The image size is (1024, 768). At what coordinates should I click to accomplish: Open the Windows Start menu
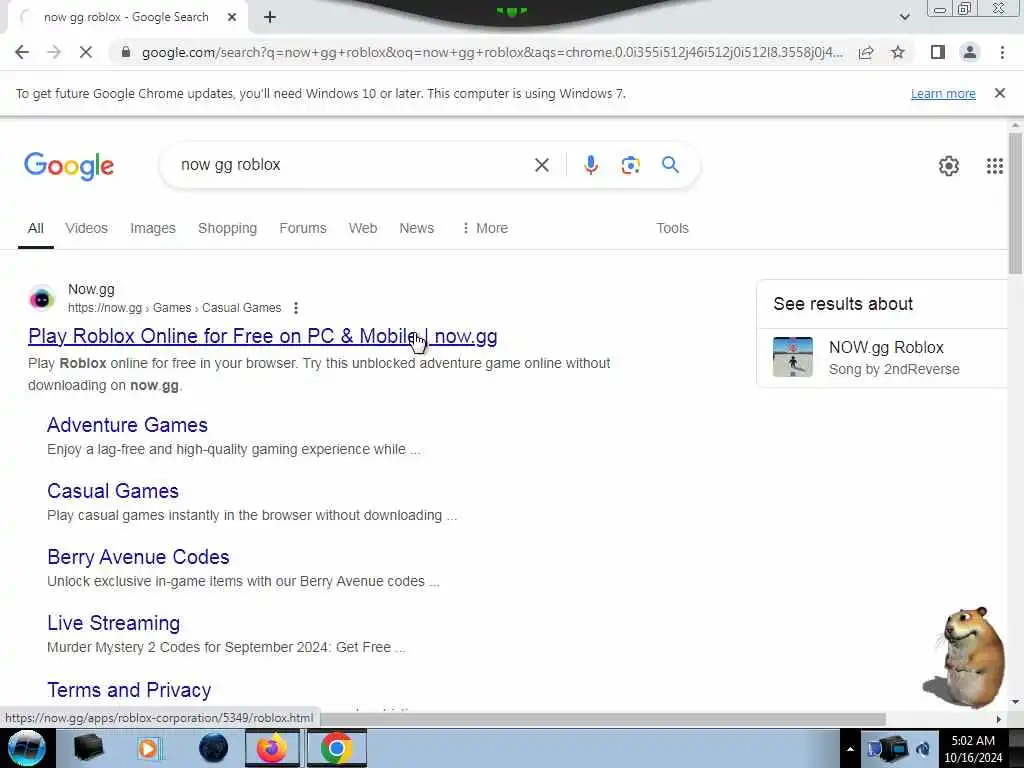pyautogui.click(x=27, y=748)
